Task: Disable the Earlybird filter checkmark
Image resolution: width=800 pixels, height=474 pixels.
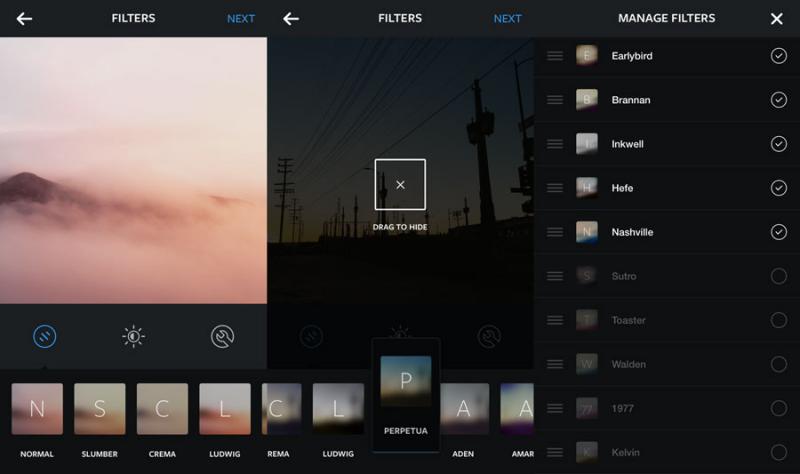Action: [x=779, y=56]
